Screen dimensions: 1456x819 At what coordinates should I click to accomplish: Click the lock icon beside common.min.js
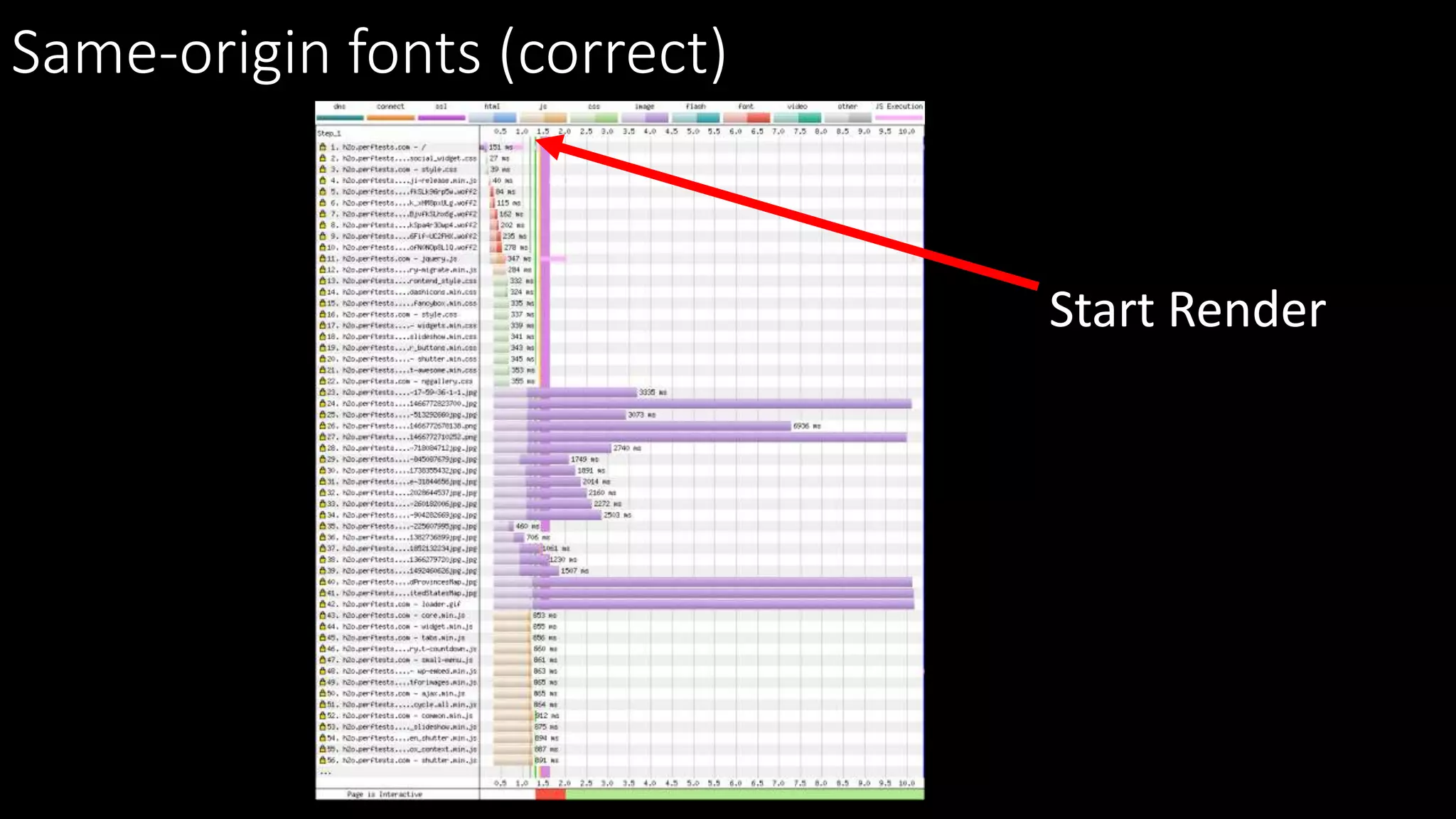(x=323, y=715)
